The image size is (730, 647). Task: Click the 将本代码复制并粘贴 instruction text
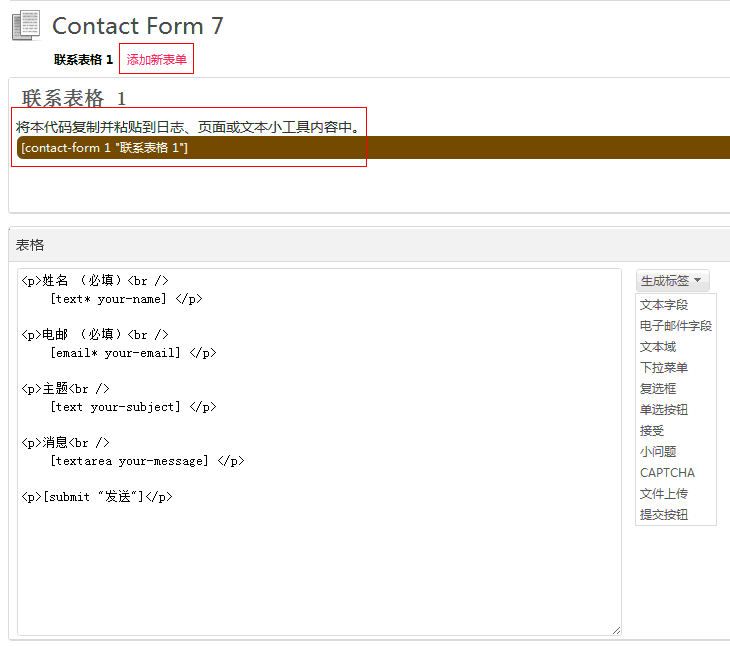click(x=188, y=127)
